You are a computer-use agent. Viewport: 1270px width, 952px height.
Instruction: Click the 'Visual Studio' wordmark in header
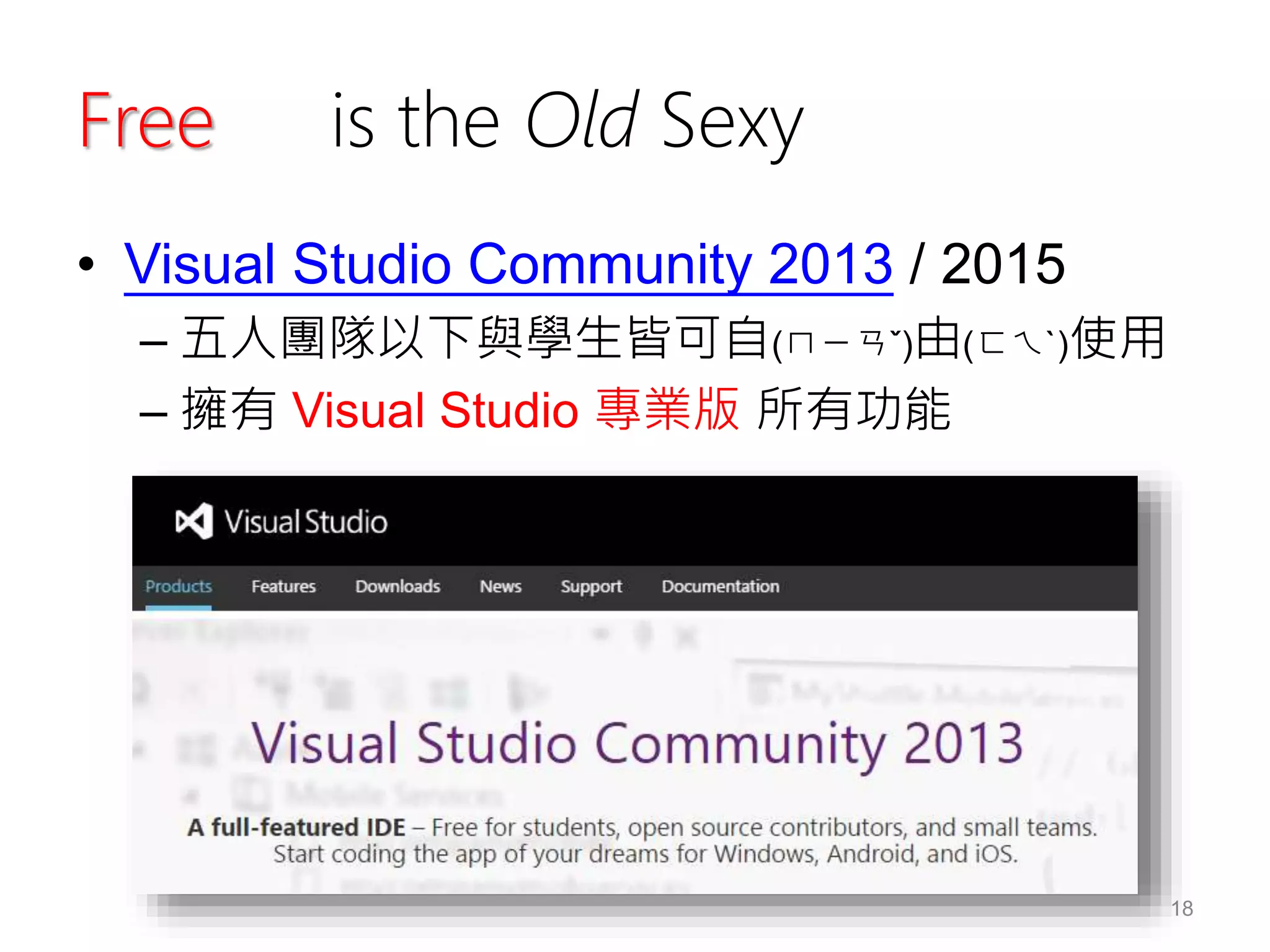coord(306,522)
